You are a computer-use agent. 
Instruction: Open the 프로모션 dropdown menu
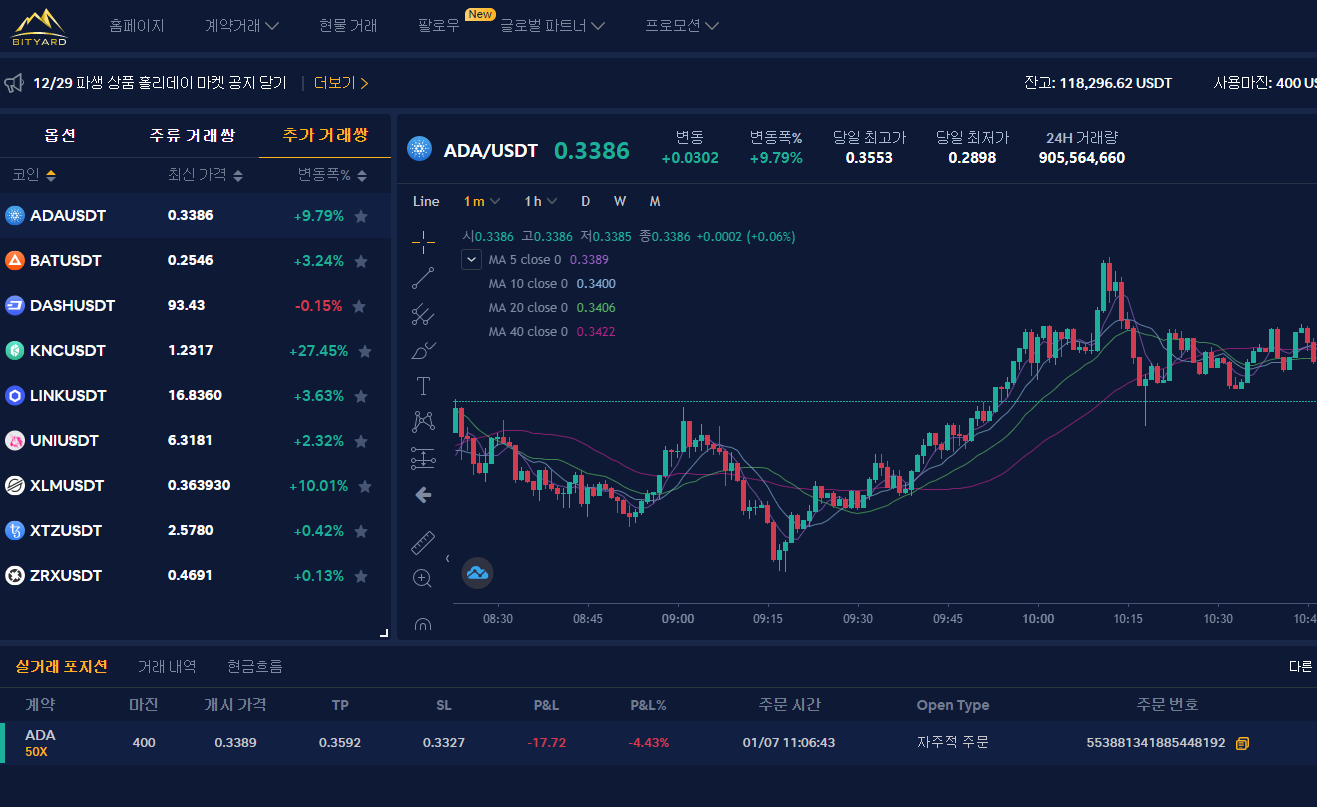(682, 26)
